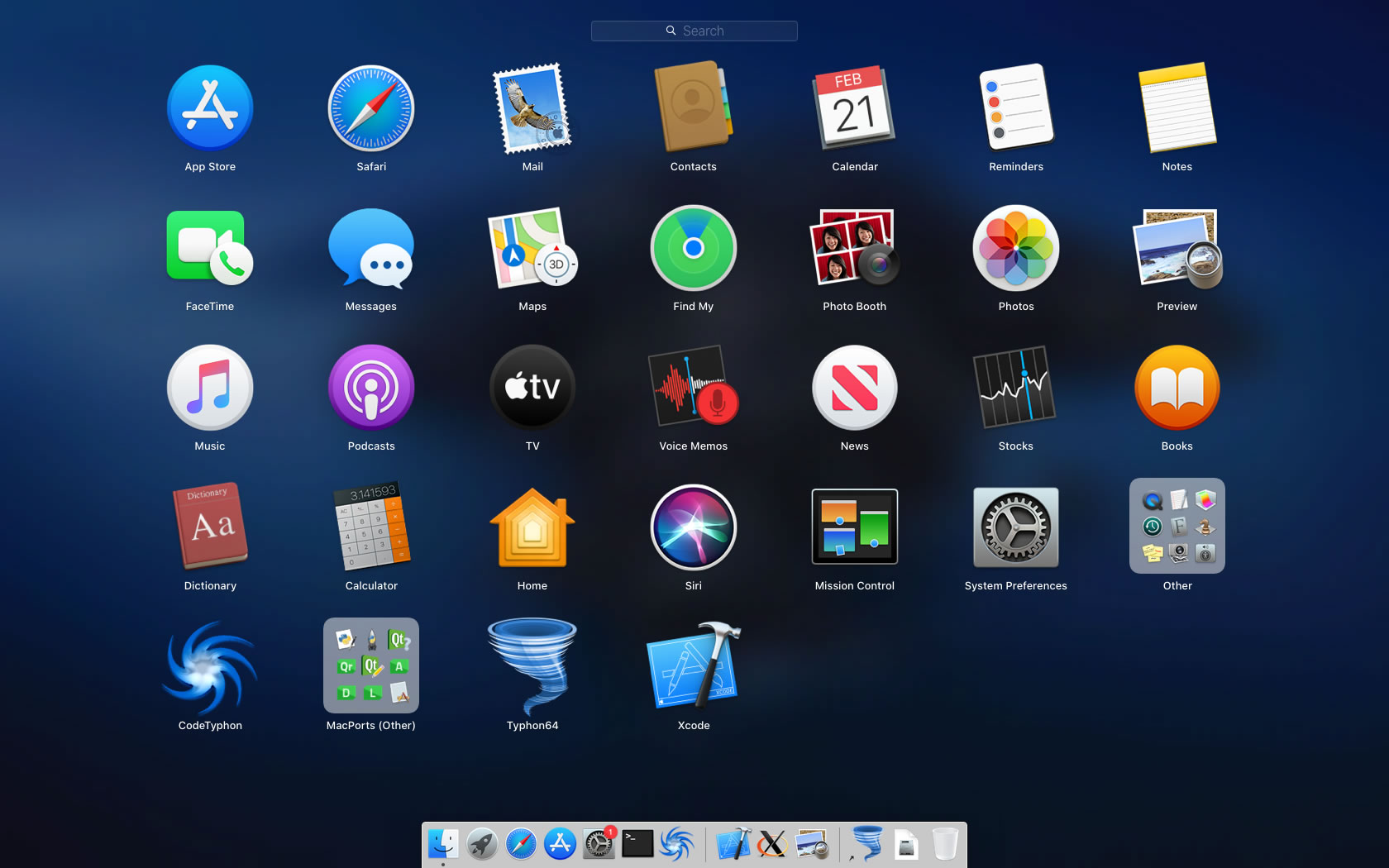Click the disk image document in the Dock
Image resolution: width=1389 pixels, height=868 pixels.
pos(906,844)
